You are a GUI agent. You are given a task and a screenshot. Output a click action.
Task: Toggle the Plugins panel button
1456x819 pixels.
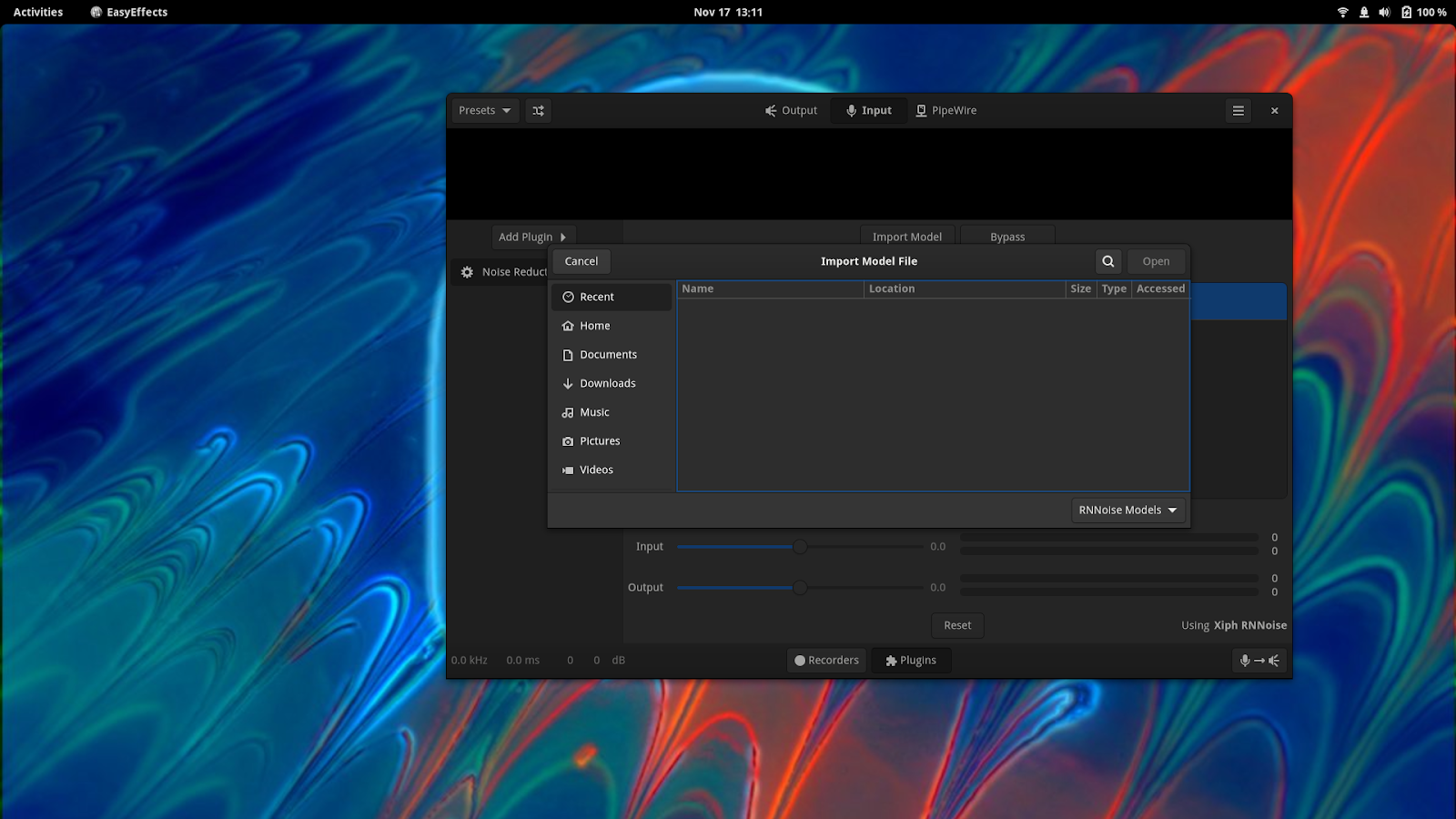(x=911, y=661)
